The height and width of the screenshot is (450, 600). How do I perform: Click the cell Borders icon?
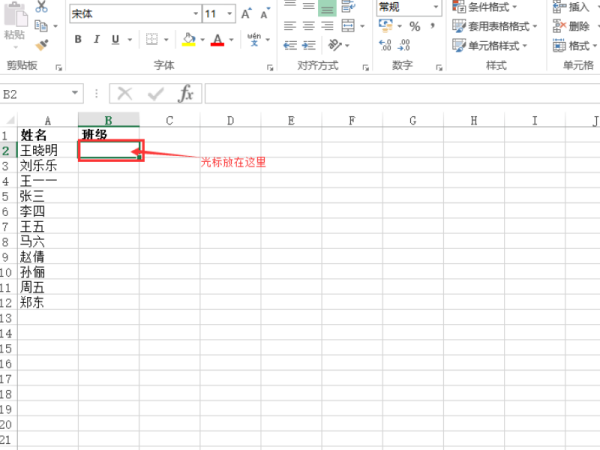[x=152, y=39]
